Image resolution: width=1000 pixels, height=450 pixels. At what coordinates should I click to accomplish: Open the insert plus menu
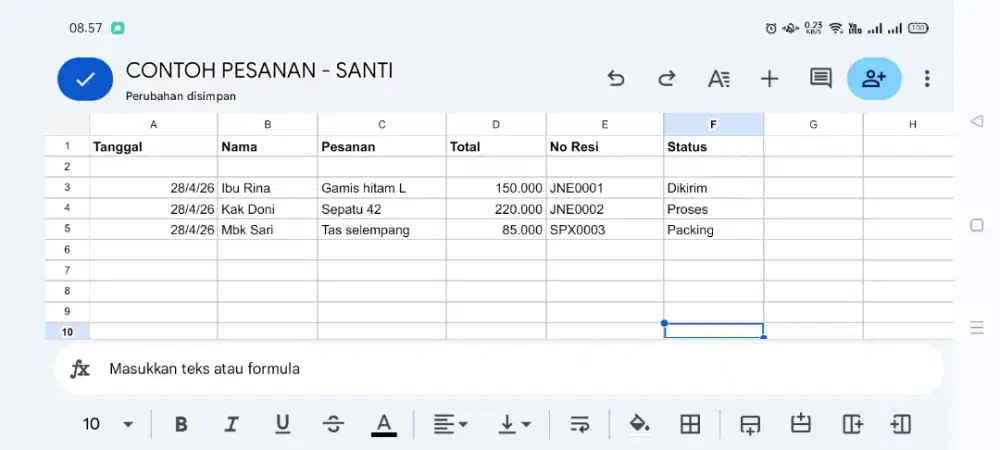[x=770, y=78]
